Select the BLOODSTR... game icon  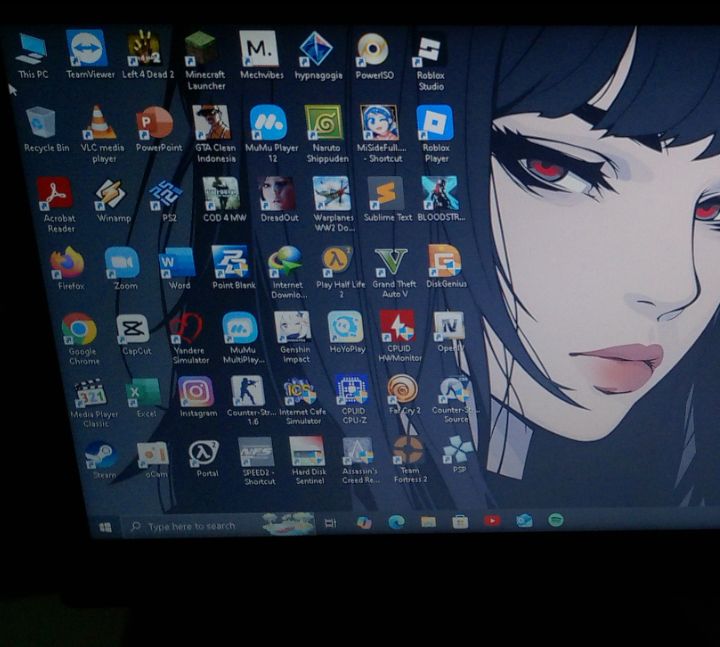click(x=441, y=200)
